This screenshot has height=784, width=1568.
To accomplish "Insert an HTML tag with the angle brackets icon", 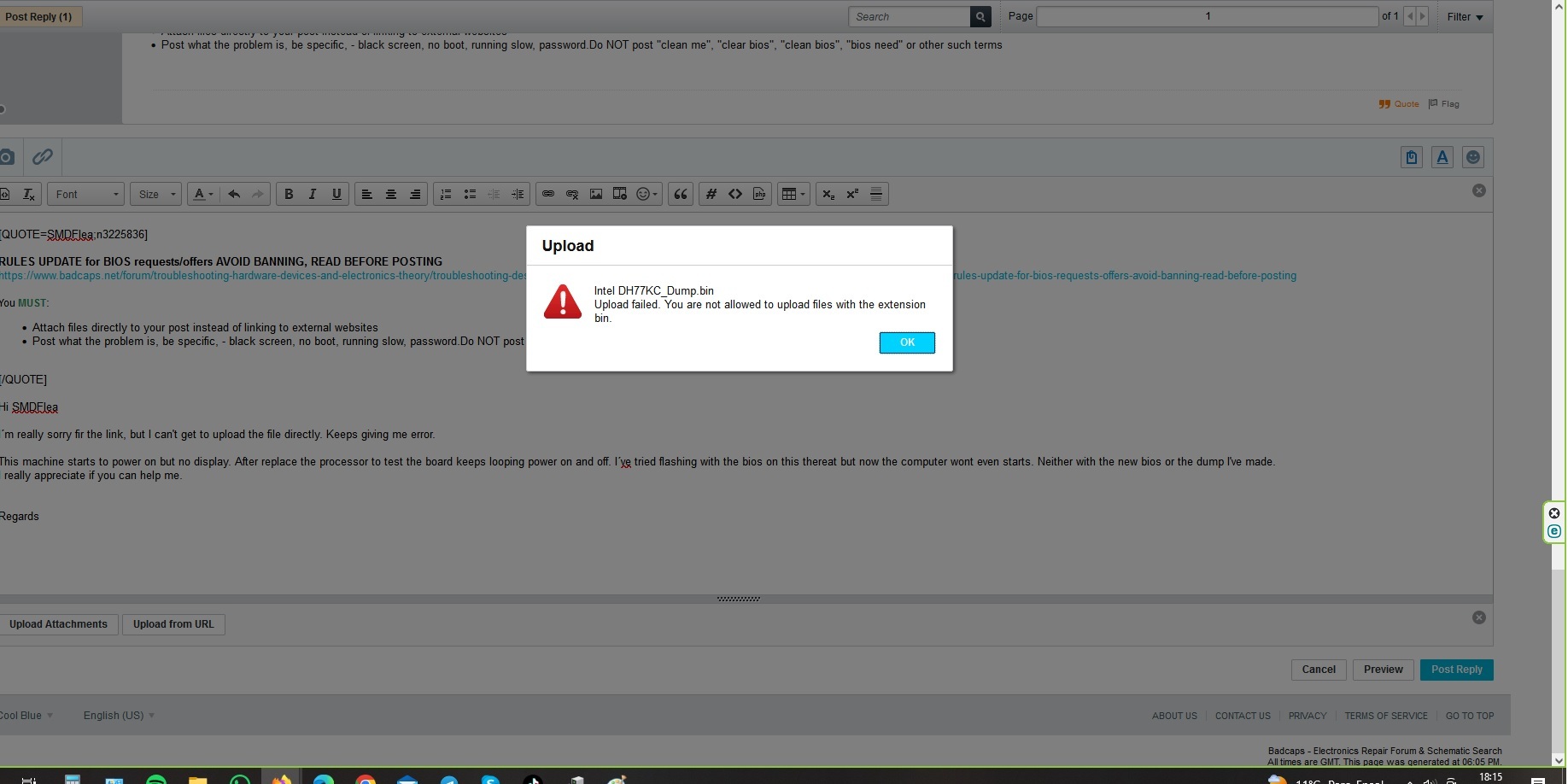I will coord(735,195).
